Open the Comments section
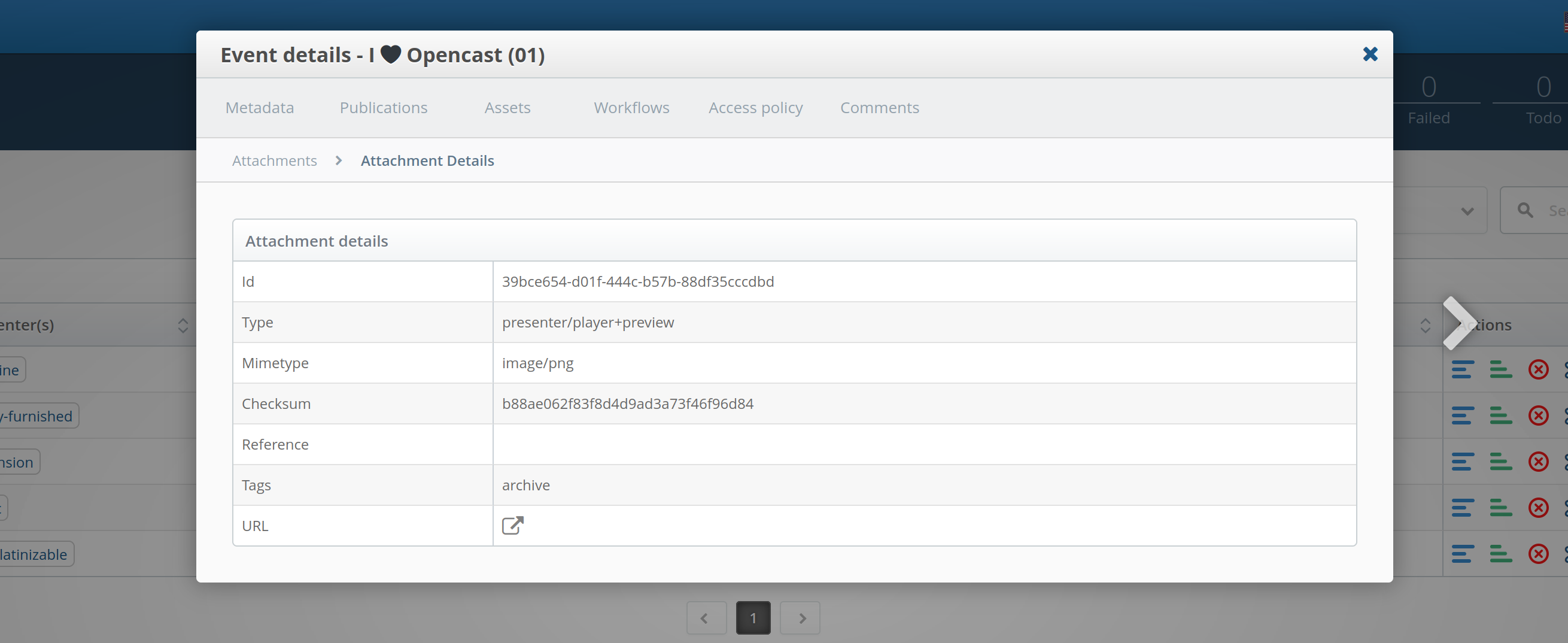The image size is (1568, 643). (x=880, y=107)
